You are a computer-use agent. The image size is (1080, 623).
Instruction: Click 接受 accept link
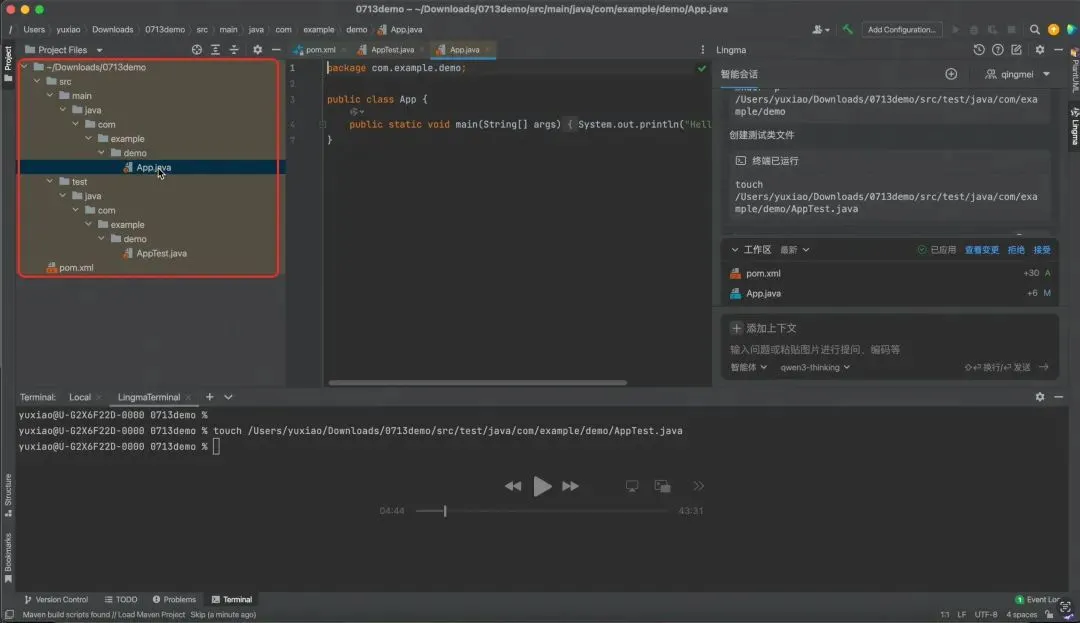[1041, 250]
